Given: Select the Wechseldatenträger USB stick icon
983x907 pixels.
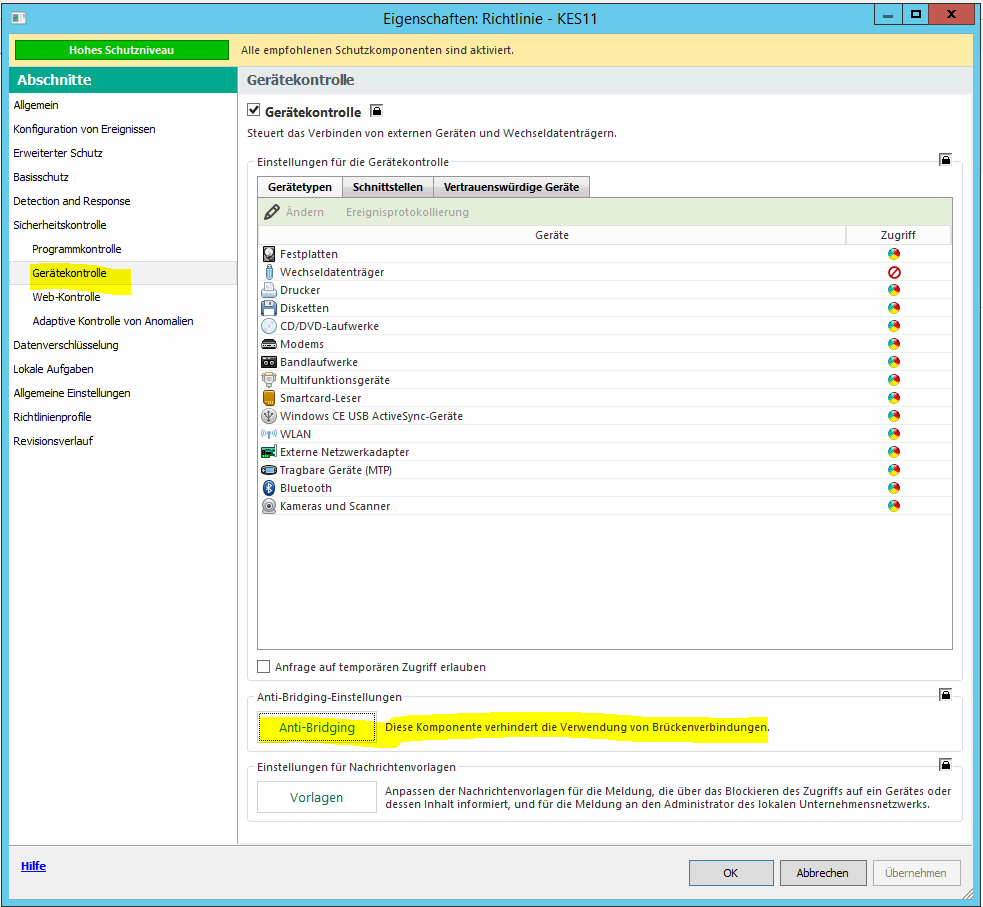Looking at the screenshot, I should pyautogui.click(x=268, y=272).
